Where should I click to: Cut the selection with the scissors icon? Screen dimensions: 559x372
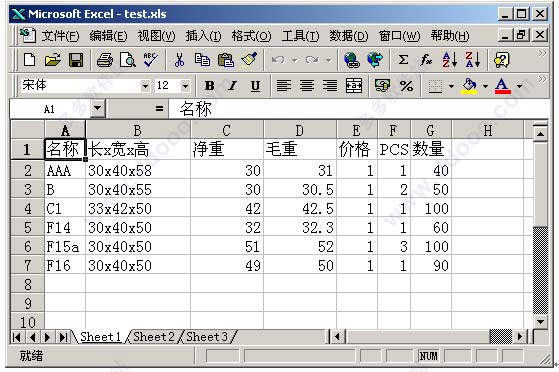(179, 60)
